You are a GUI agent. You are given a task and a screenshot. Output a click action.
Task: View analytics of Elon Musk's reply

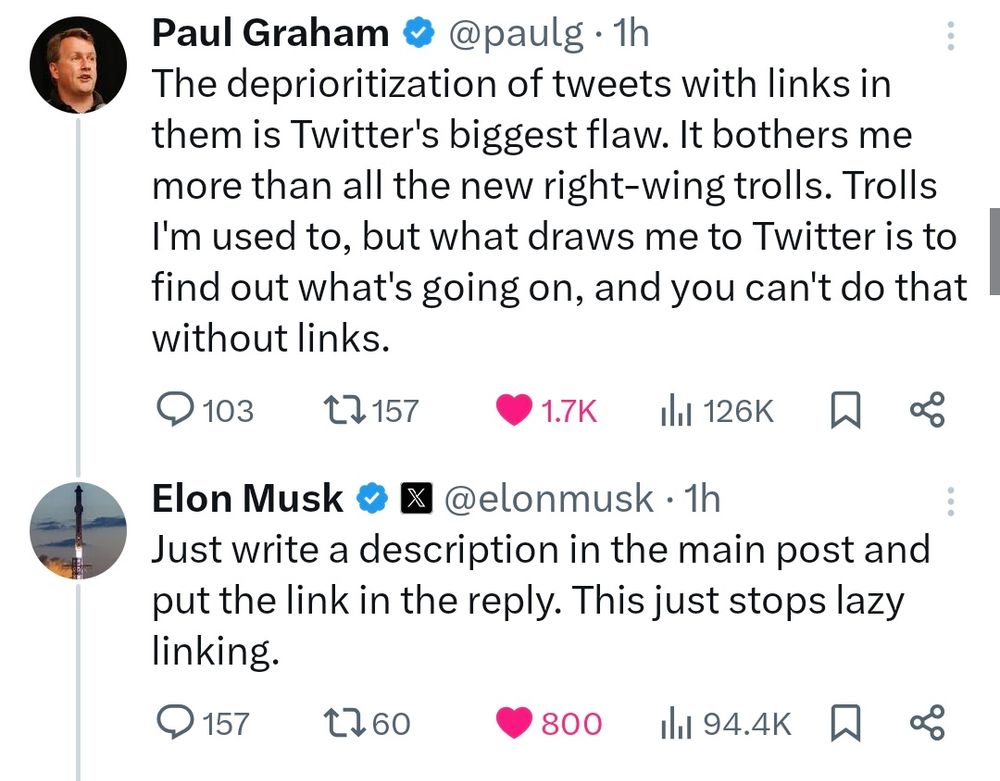(676, 723)
